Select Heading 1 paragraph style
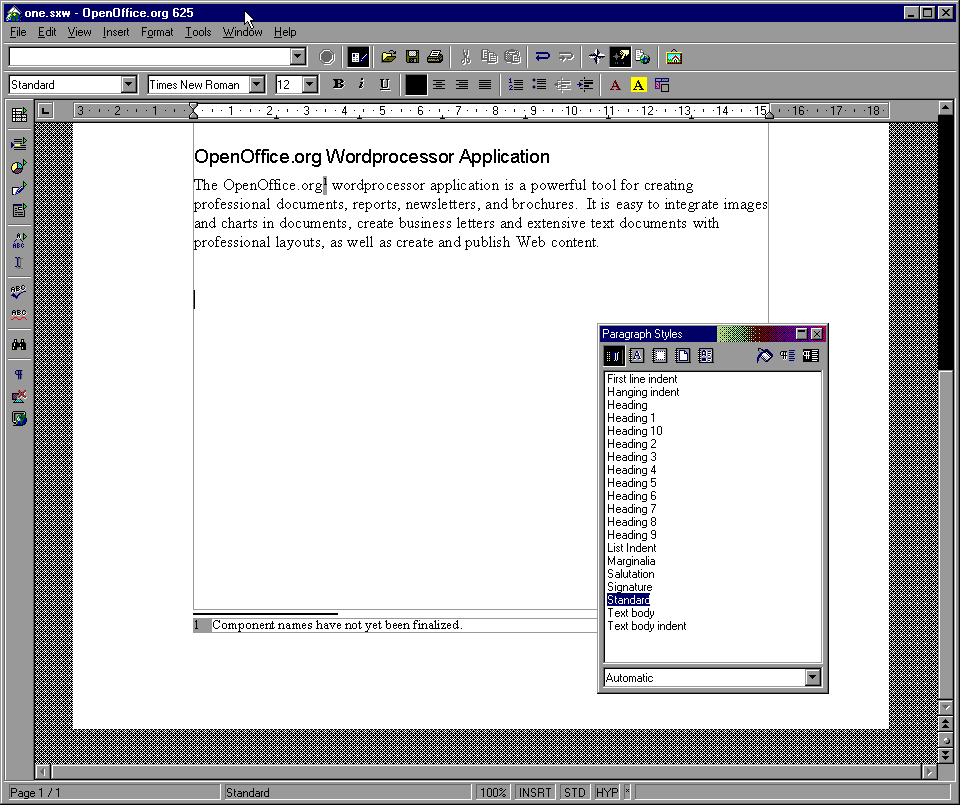 [631, 418]
